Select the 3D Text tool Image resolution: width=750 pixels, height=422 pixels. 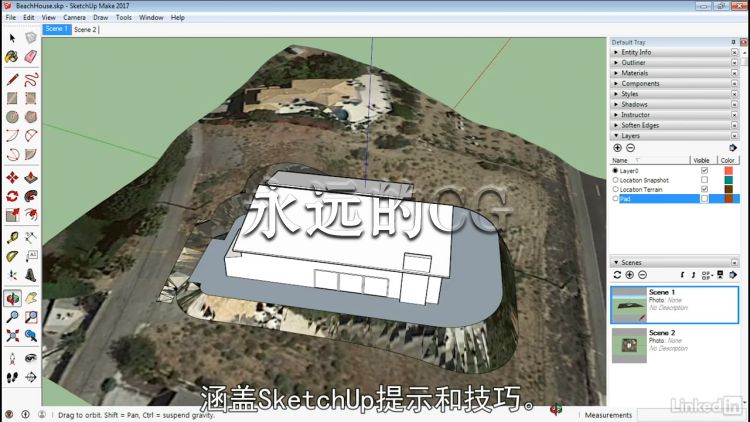31,275
